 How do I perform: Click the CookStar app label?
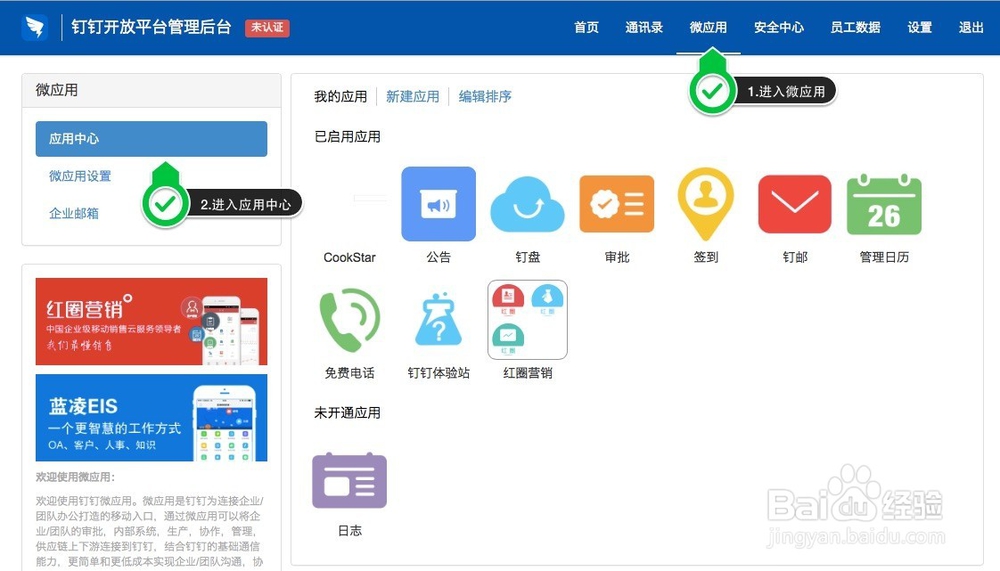(349, 257)
